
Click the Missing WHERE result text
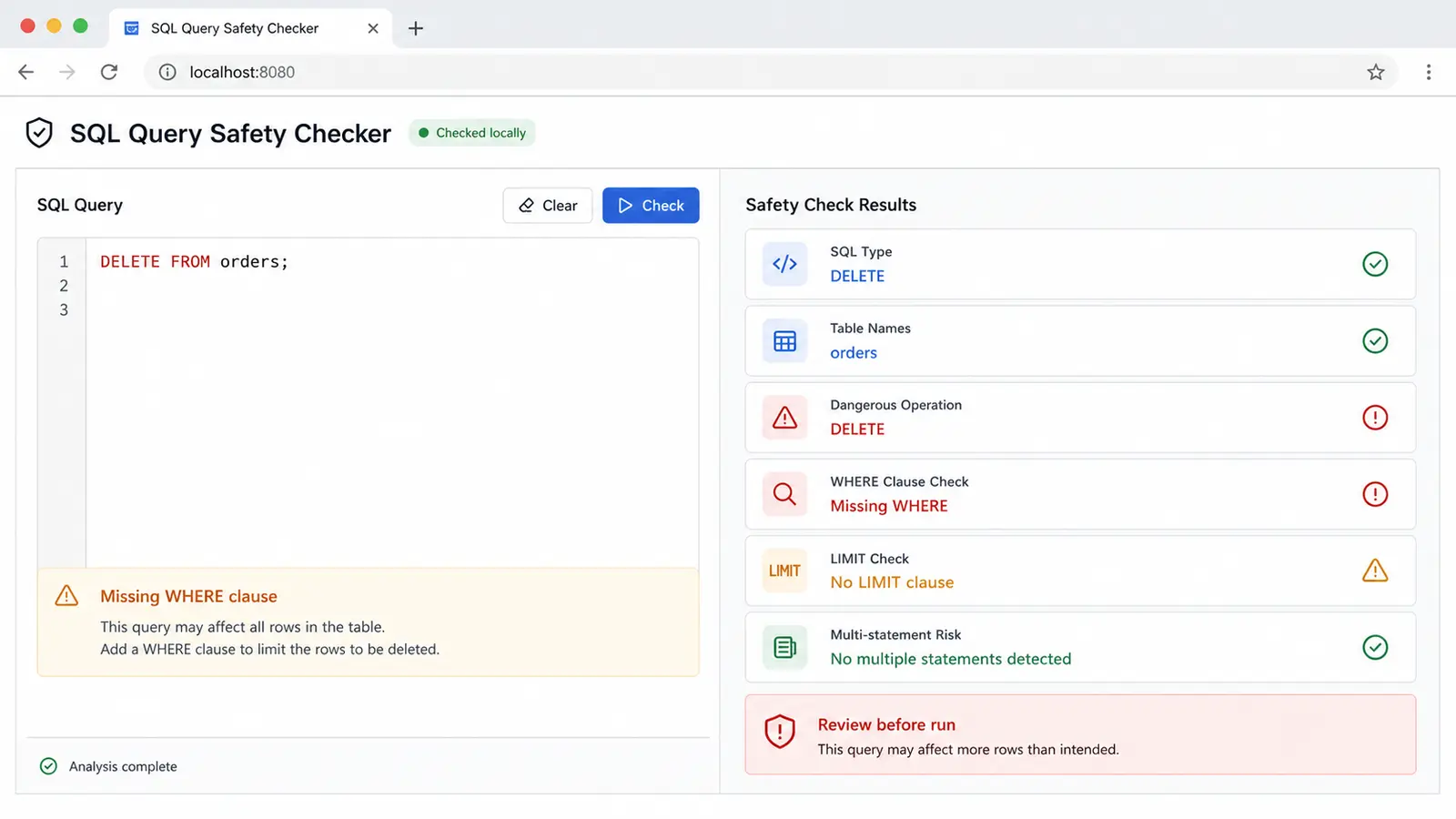(889, 506)
